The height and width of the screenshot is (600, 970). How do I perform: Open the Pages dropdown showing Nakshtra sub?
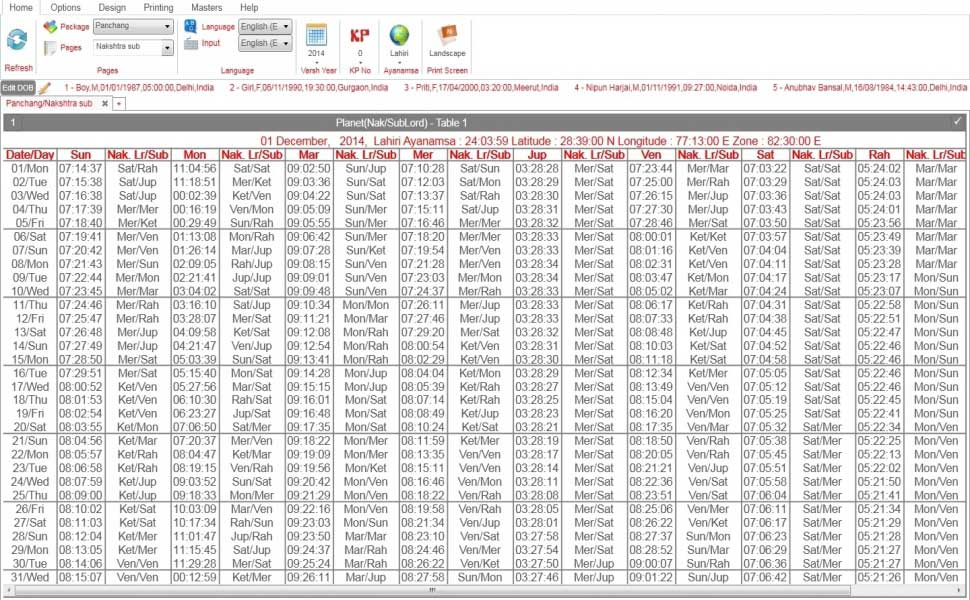tap(133, 47)
